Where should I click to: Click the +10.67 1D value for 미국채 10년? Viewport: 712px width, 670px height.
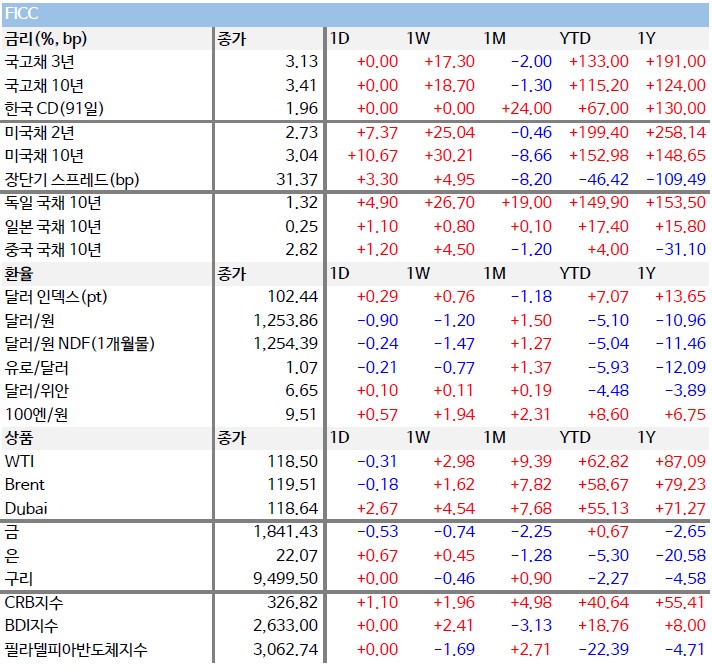[373, 156]
